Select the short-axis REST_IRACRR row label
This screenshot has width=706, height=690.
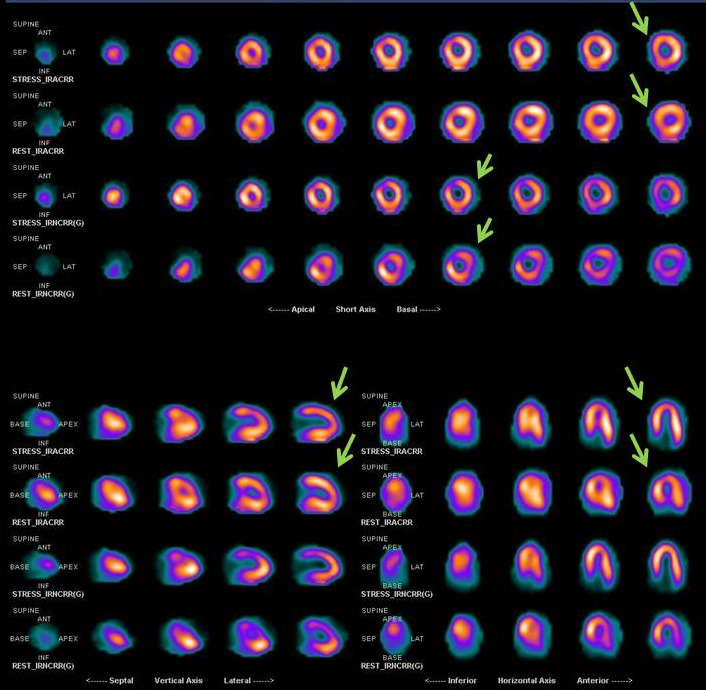click(x=38, y=151)
